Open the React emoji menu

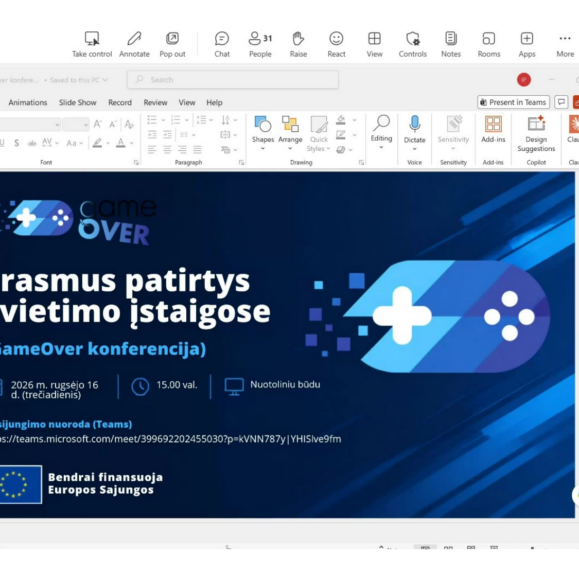(336, 44)
